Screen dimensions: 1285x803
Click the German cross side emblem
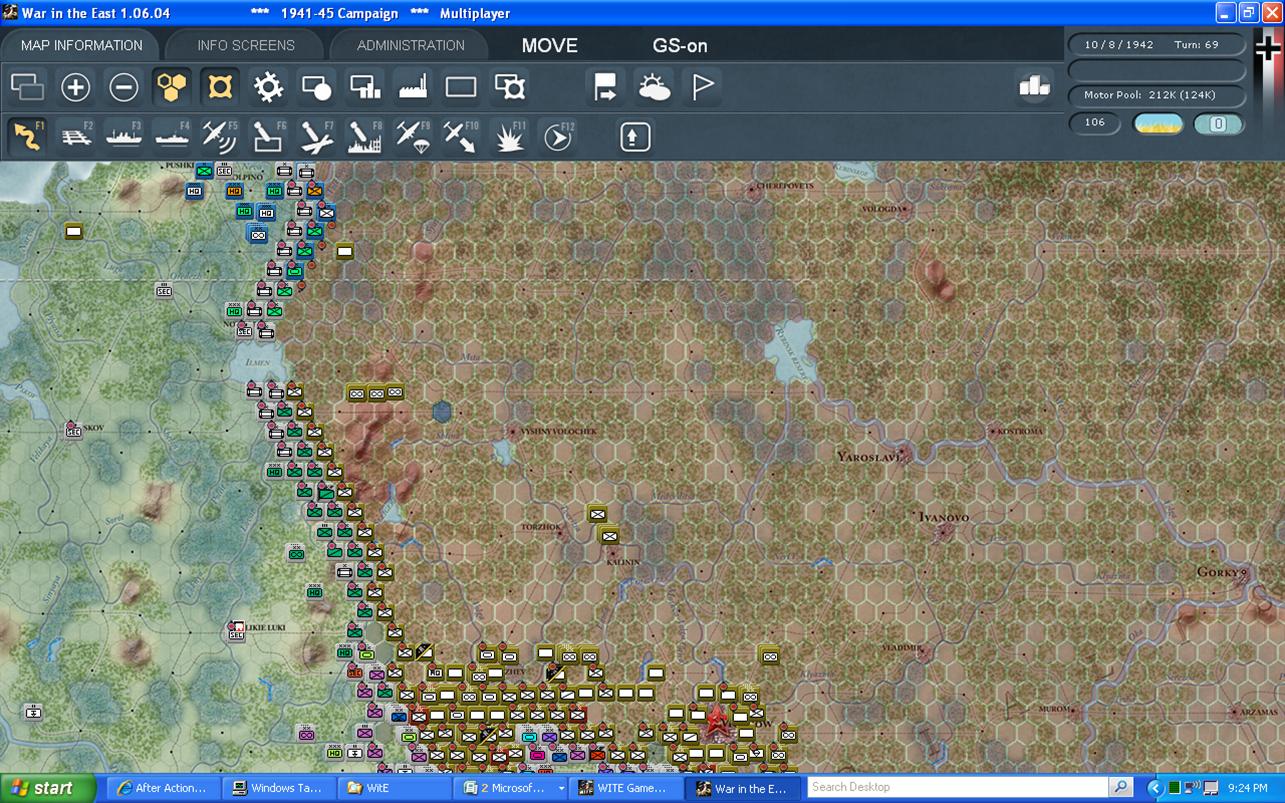(1268, 48)
